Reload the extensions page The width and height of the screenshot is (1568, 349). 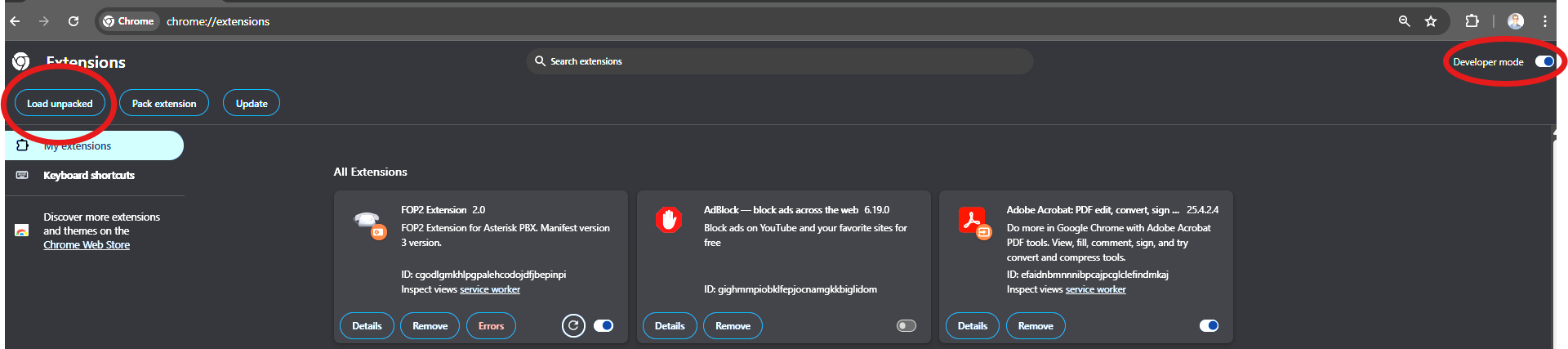73,21
